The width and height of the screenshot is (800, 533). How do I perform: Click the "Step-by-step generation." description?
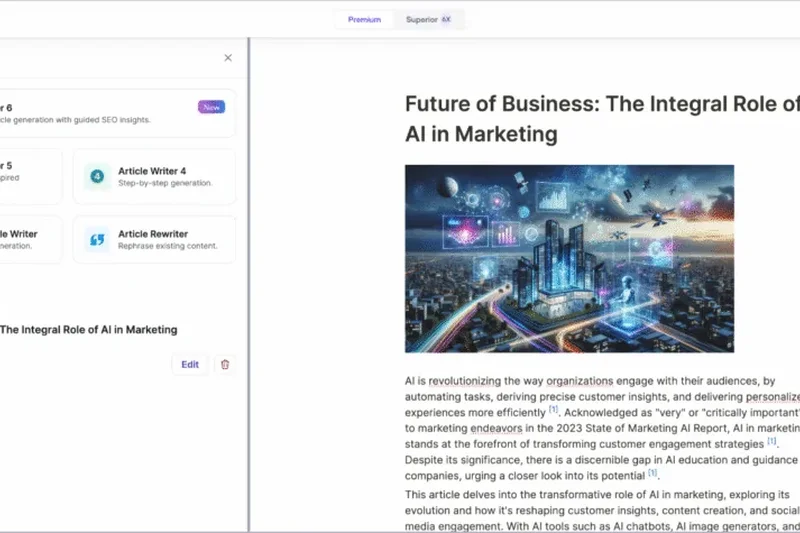(165, 183)
